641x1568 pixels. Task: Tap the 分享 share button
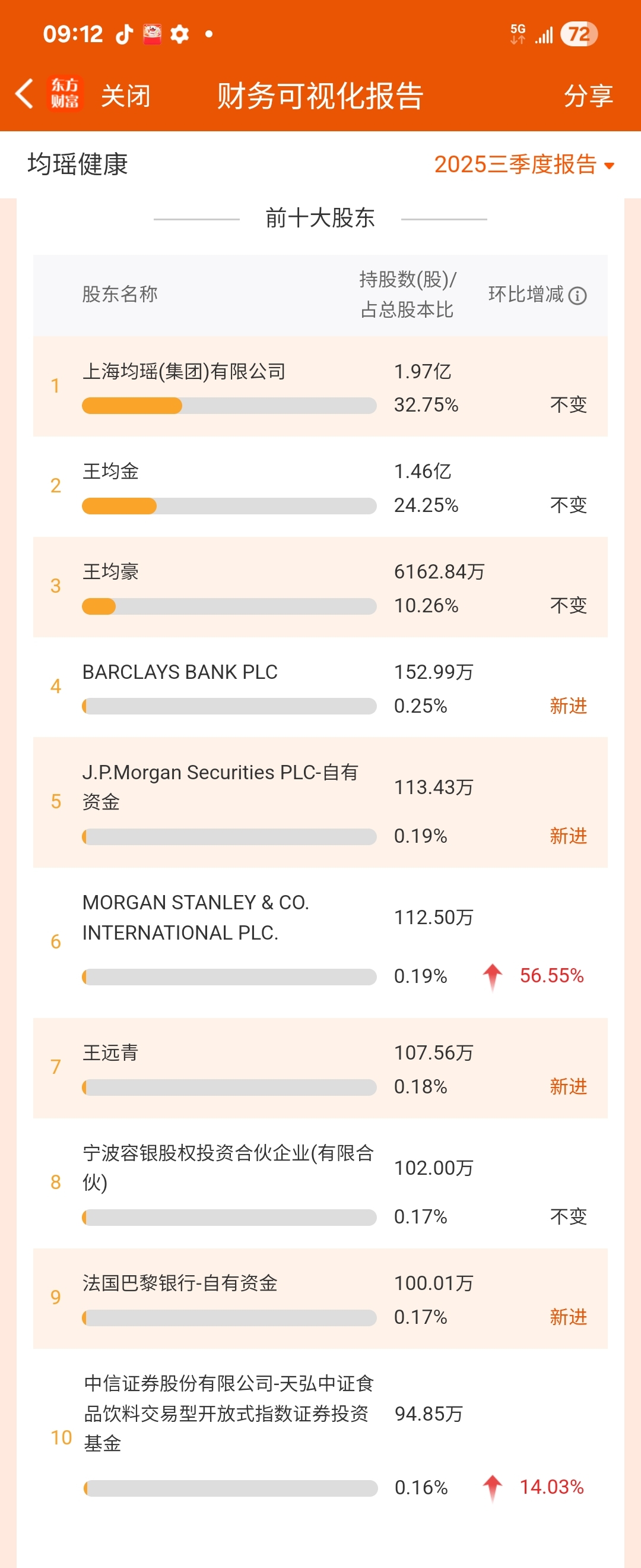[x=588, y=96]
